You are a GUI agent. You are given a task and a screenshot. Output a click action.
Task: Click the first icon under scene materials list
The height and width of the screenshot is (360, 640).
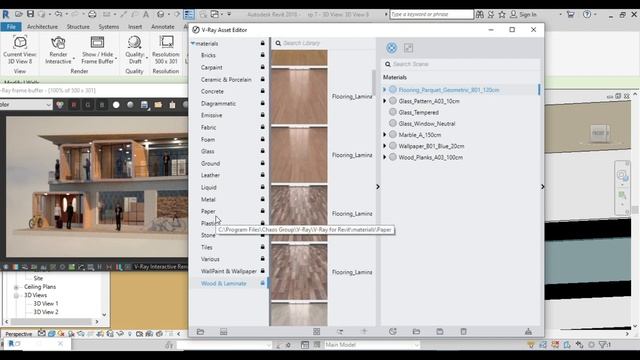click(393, 332)
